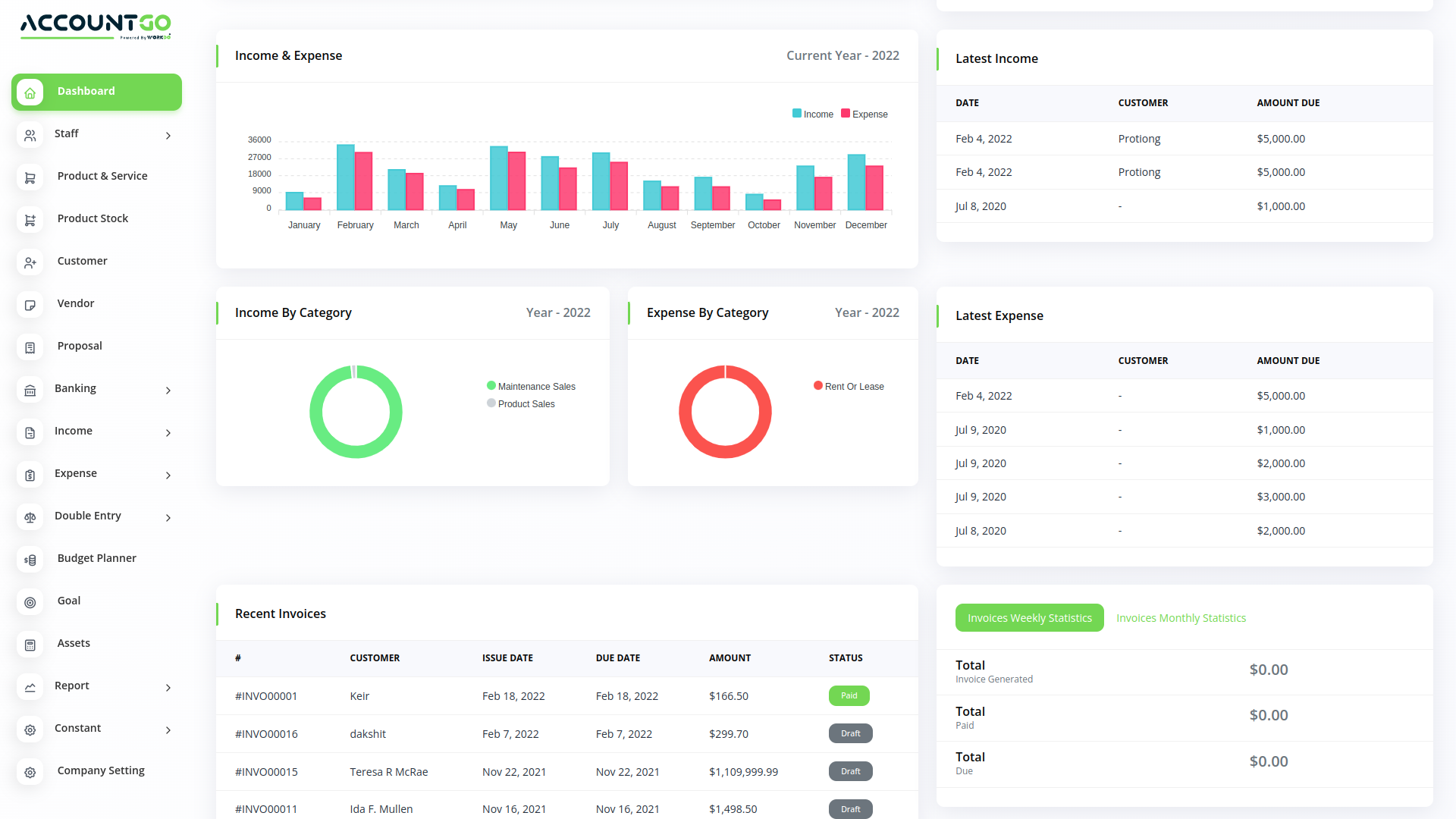Expand the Banking menu chevron
Image resolution: width=1456 pixels, height=819 pixels.
[x=168, y=390]
